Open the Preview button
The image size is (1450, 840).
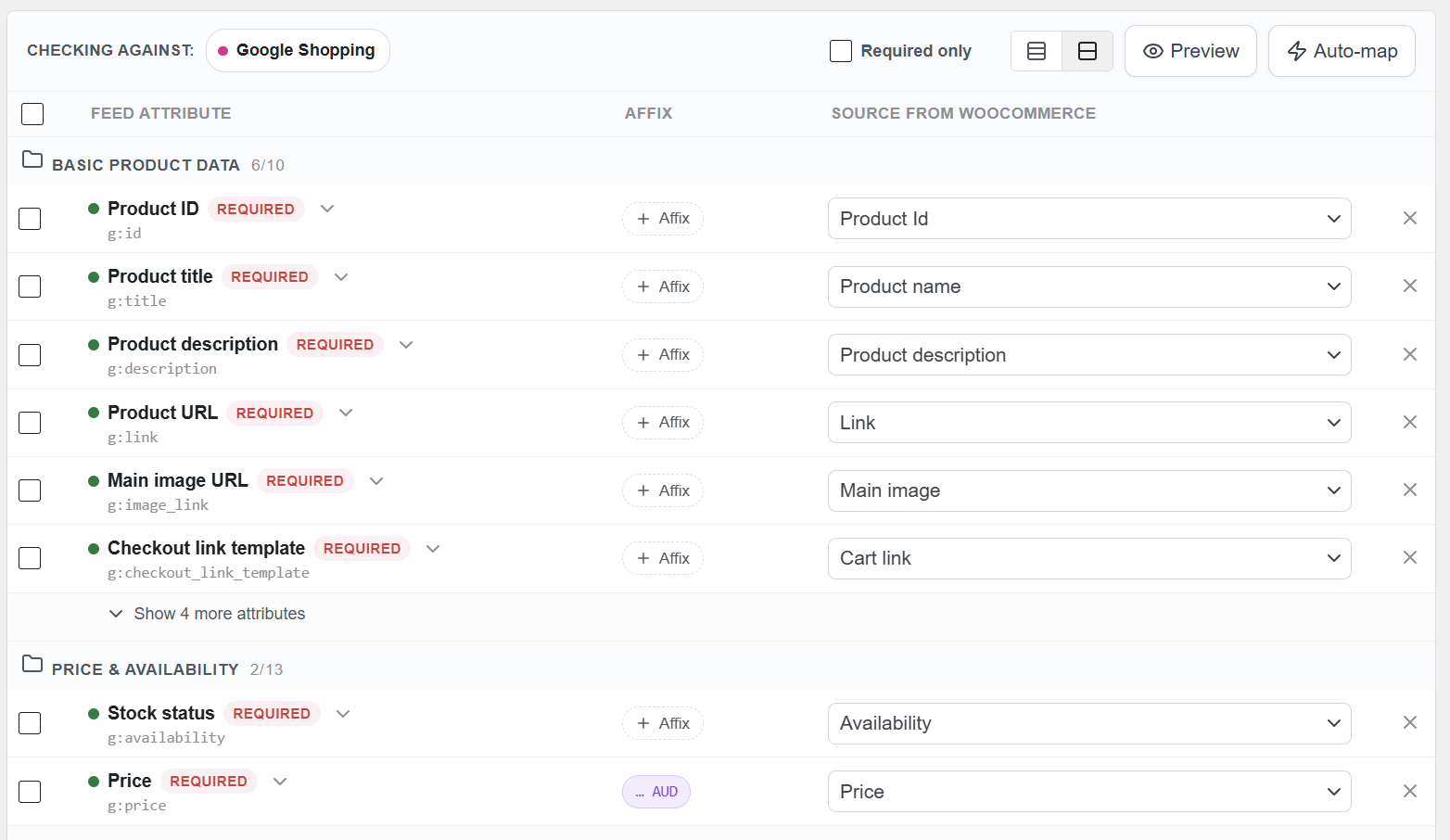[1190, 51]
